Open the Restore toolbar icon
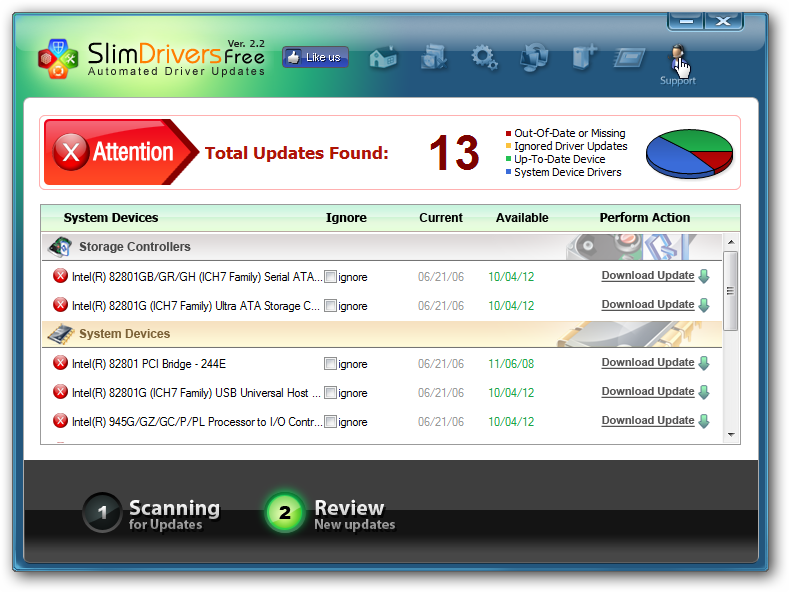The height and width of the screenshot is (592, 789). coord(534,57)
